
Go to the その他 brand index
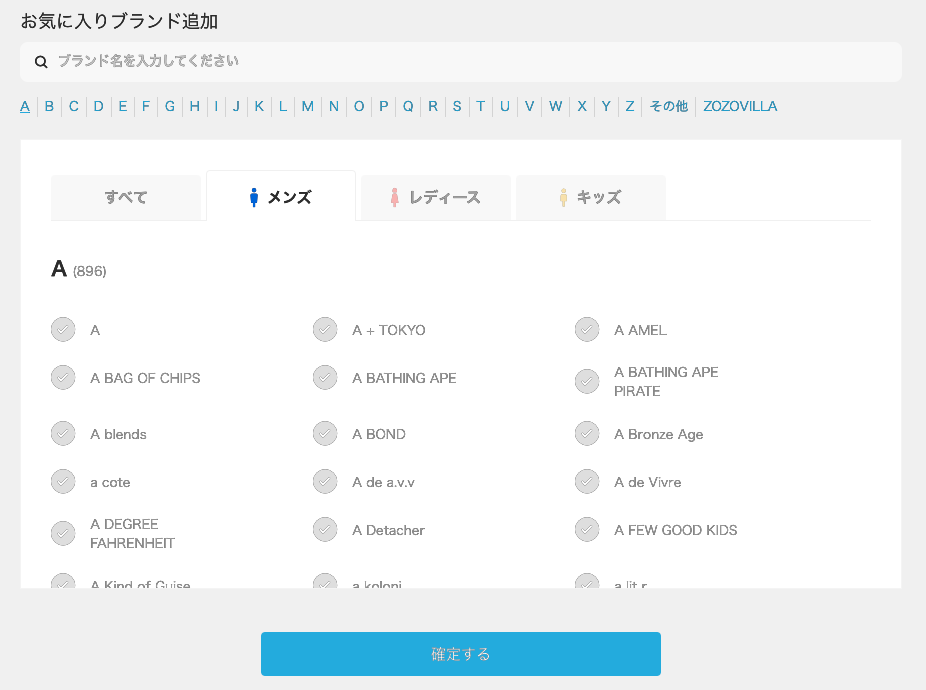coord(669,106)
